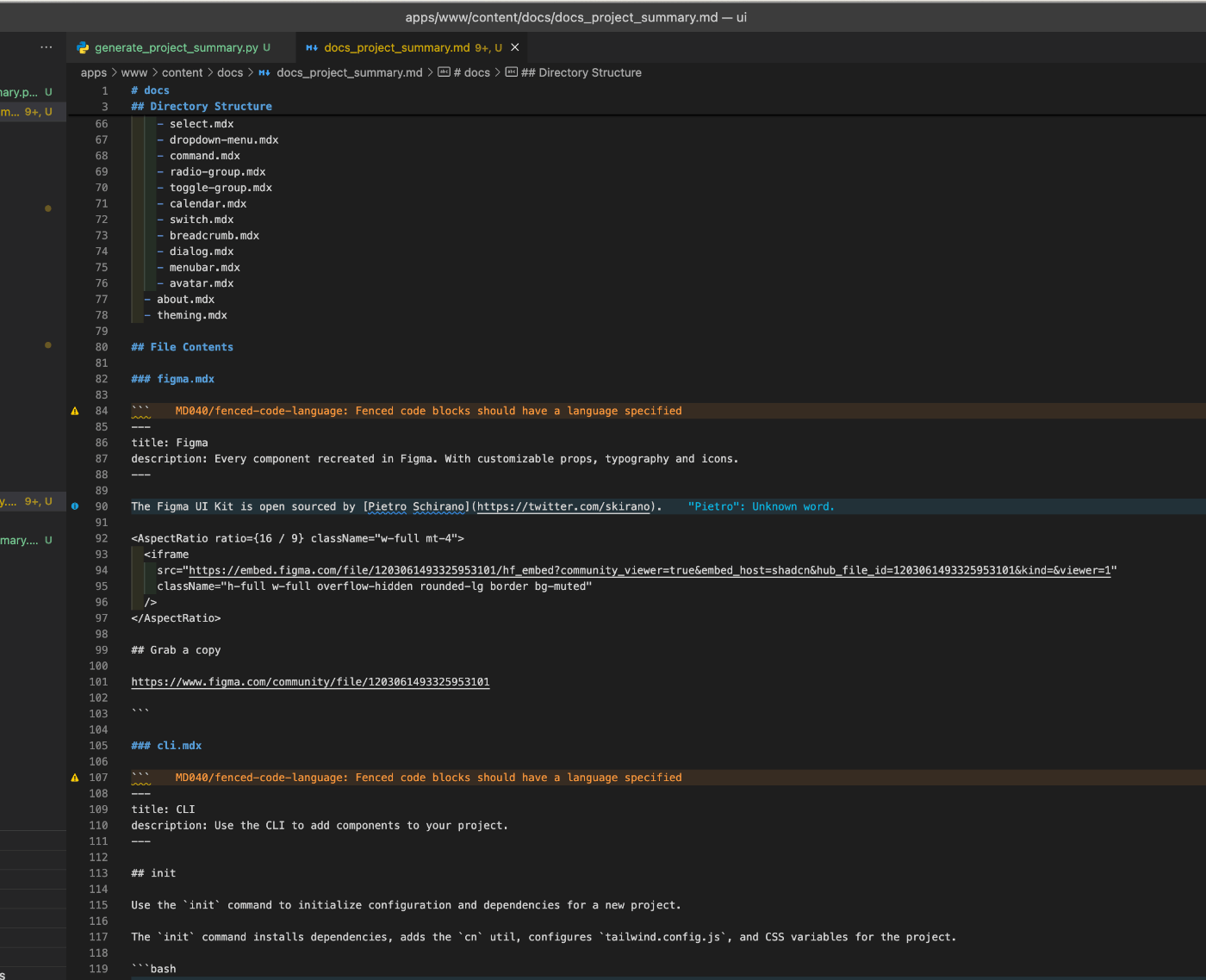Click the 'Use the `init` command to initialize' line
Screen dimensions: 1206x980
(x=406, y=905)
